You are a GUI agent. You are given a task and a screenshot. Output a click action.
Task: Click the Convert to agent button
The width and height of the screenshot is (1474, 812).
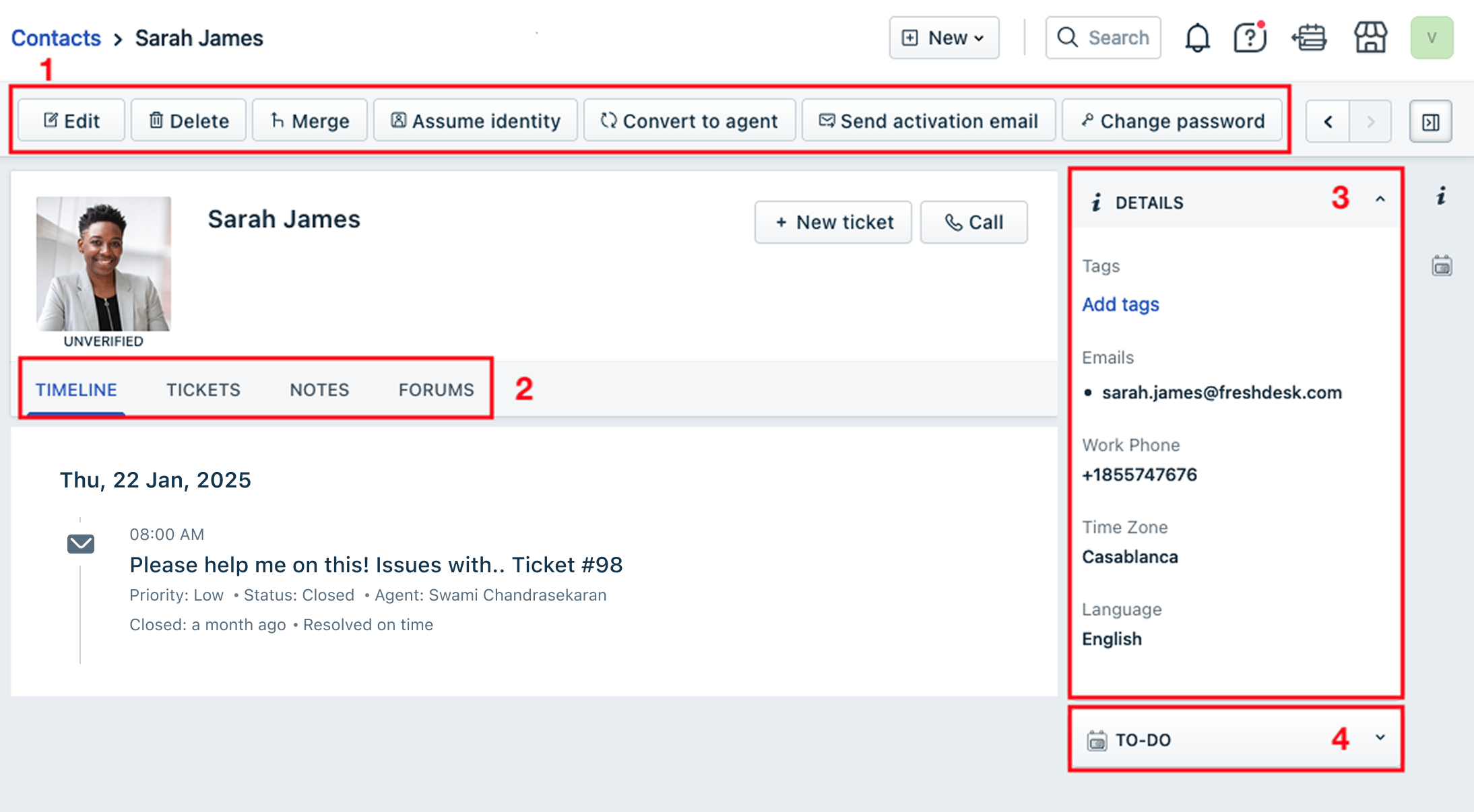689,121
